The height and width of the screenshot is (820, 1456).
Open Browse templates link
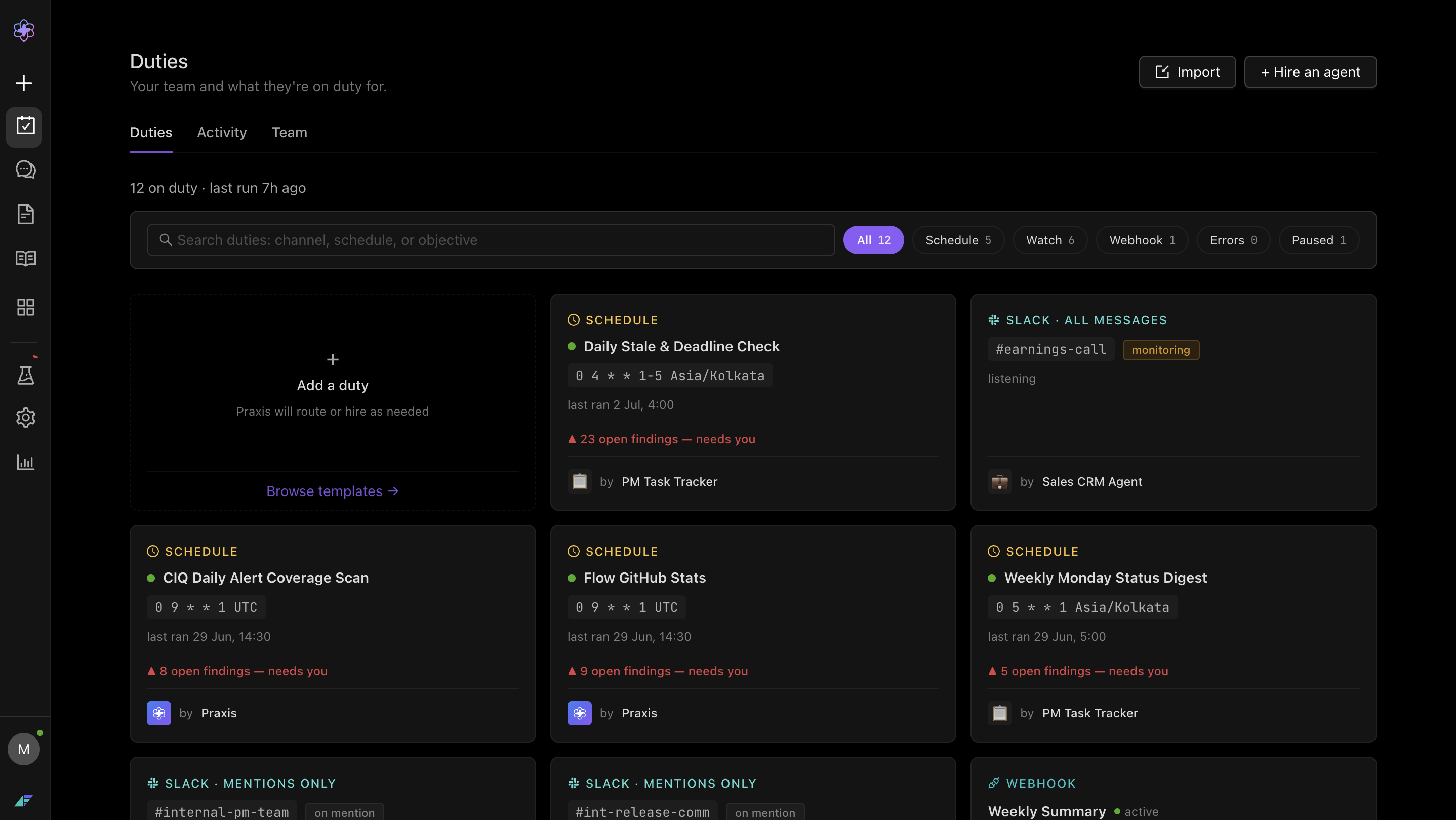332,491
